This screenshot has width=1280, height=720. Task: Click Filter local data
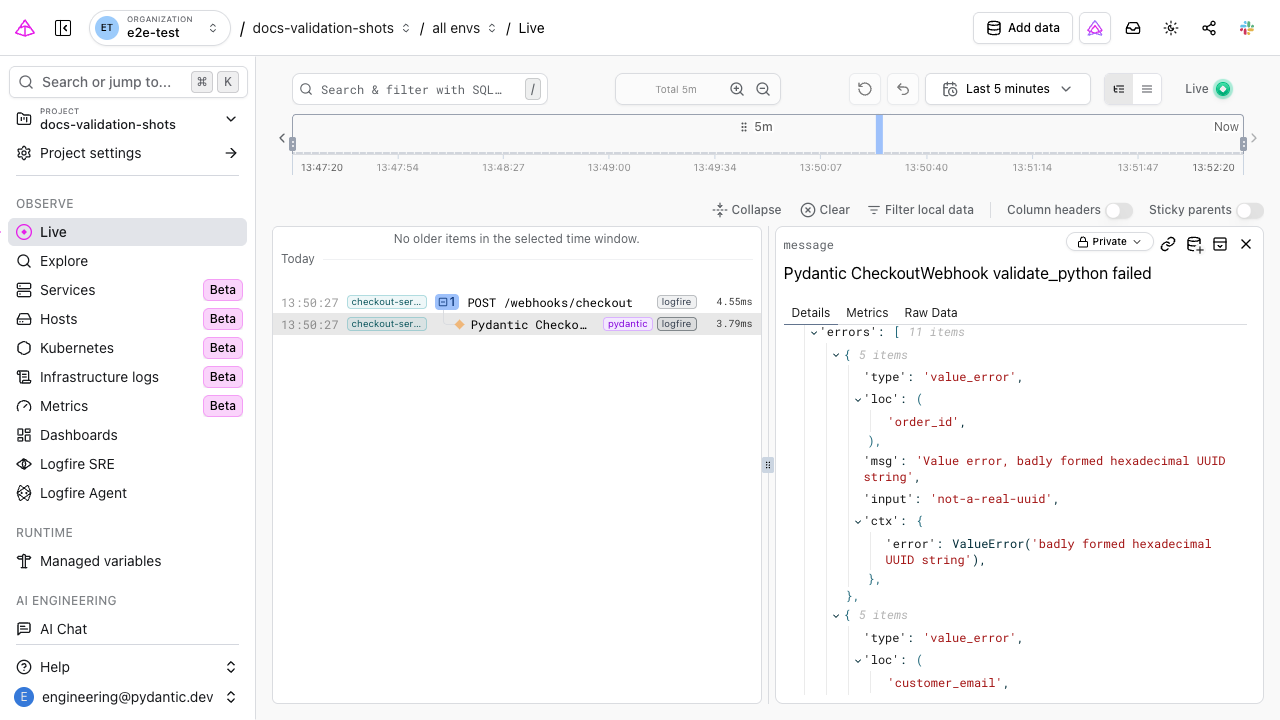[x=920, y=210]
